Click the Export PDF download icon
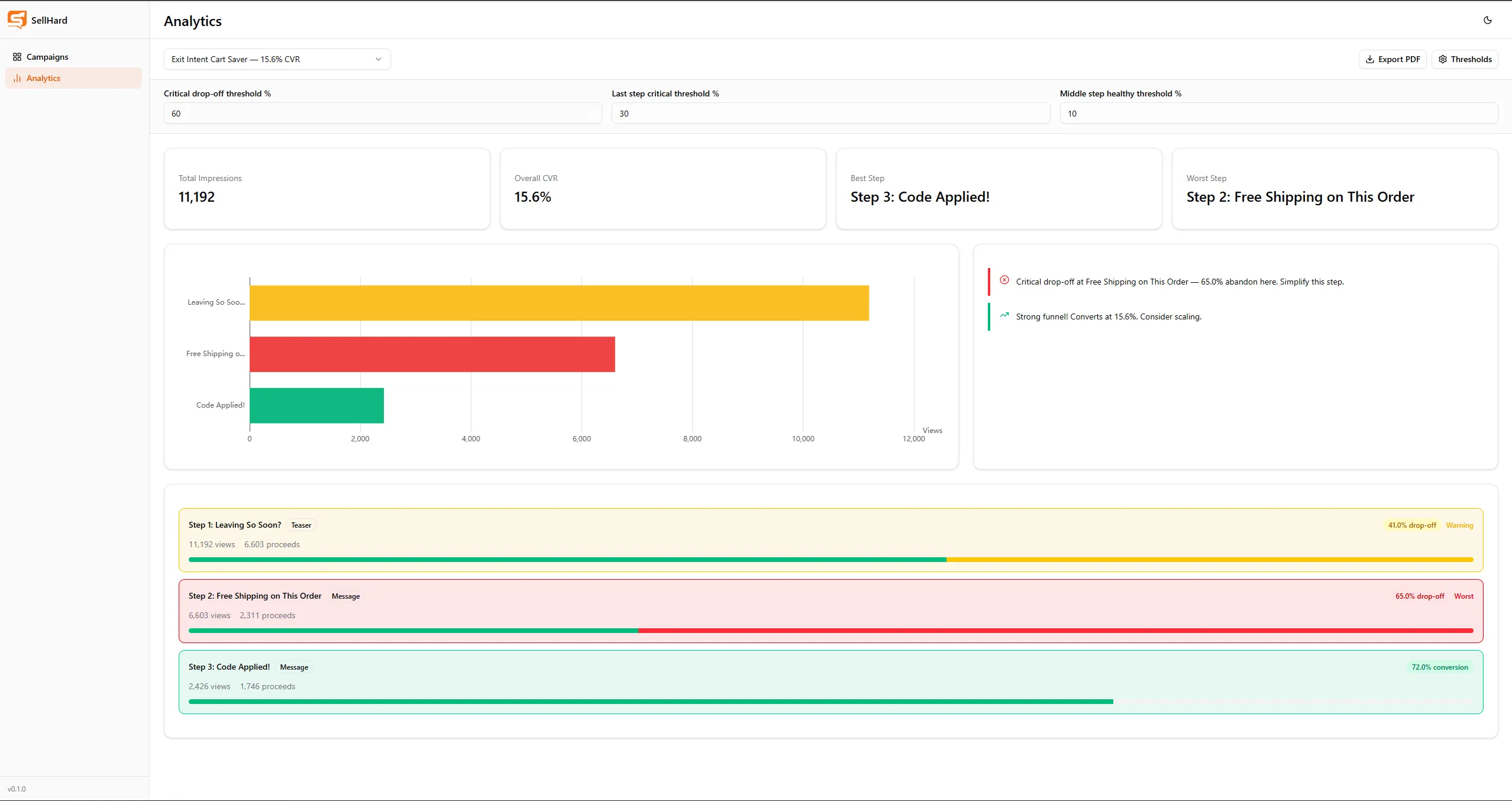Viewport: 1512px width, 801px height. tap(1369, 59)
